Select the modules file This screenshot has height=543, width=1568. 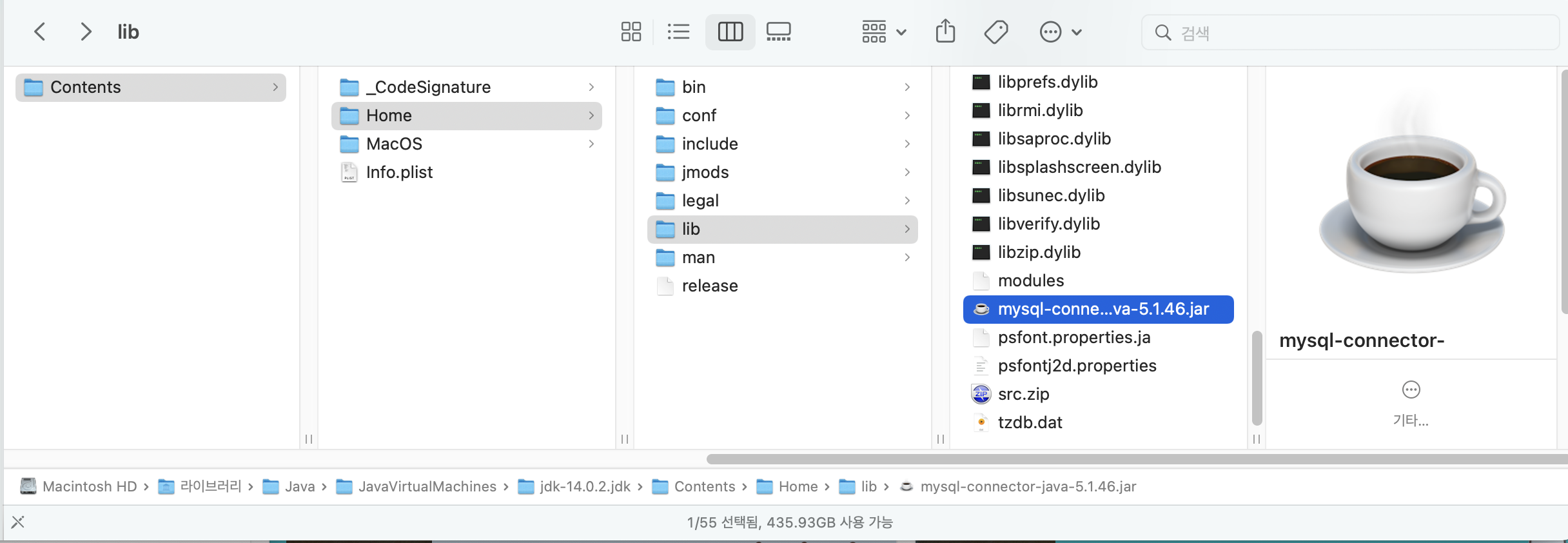click(1099, 281)
